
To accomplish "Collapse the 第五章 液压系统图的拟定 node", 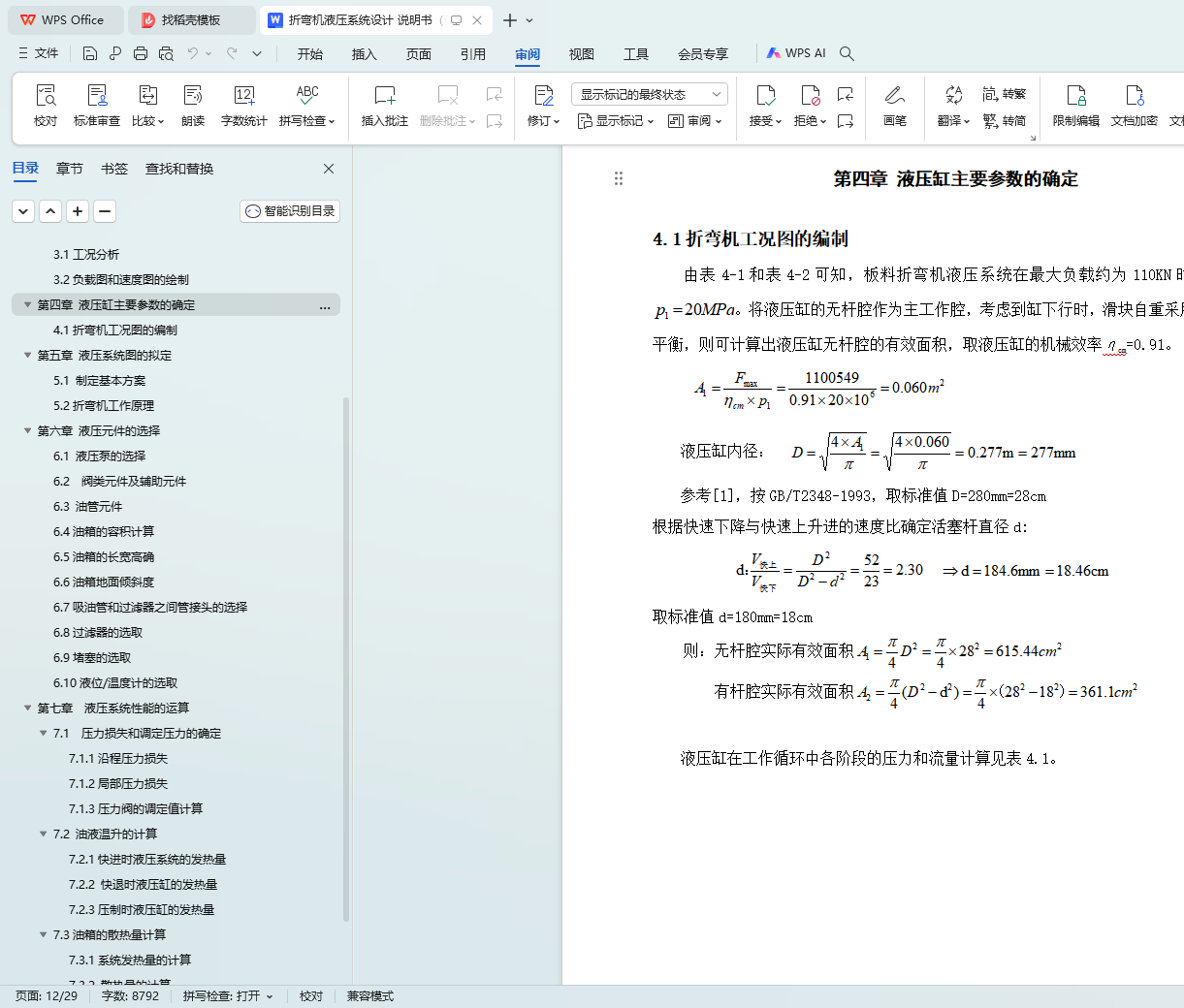I will coord(27,355).
